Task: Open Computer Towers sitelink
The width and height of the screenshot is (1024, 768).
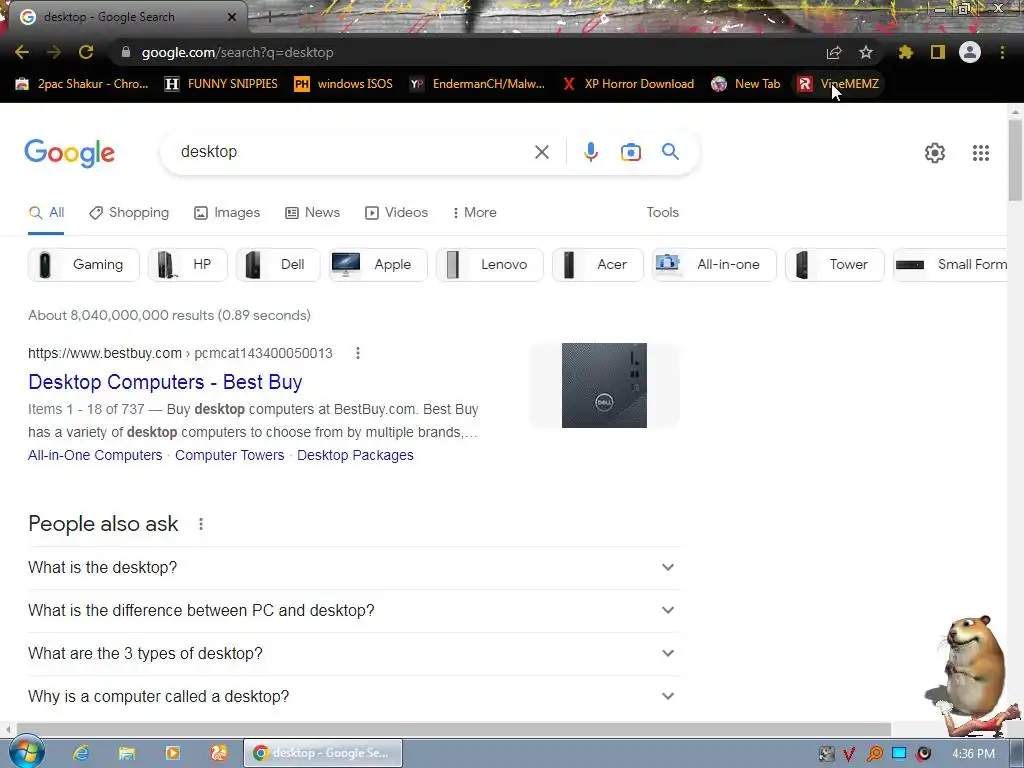Action: point(229,455)
